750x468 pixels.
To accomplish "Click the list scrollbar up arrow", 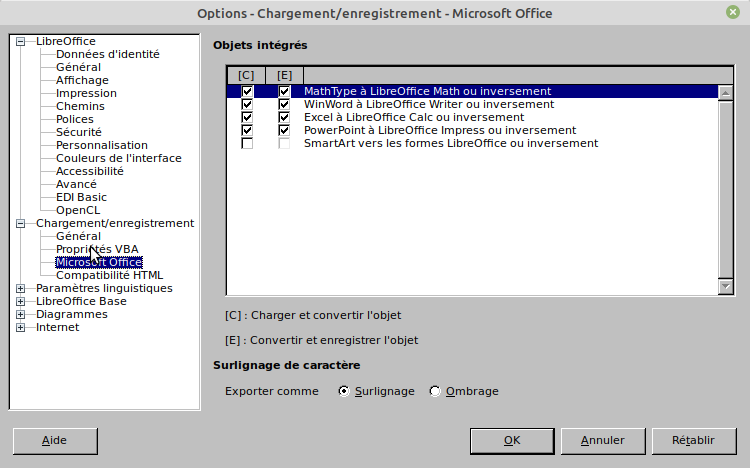I will [x=726, y=93].
